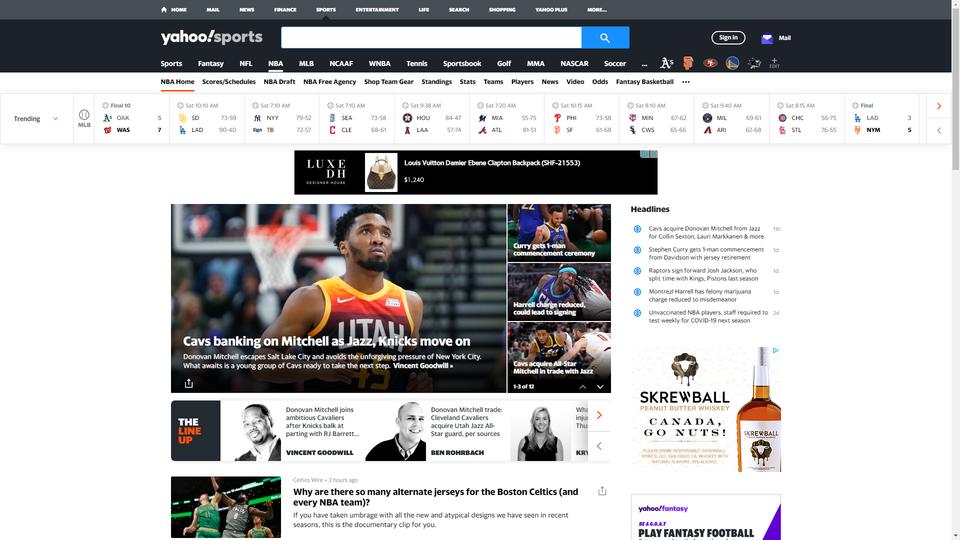The width and height of the screenshot is (960, 540).
Task: Open Ben Rohrbach's Donovan Mitchell trade column
Action: tap(437, 430)
